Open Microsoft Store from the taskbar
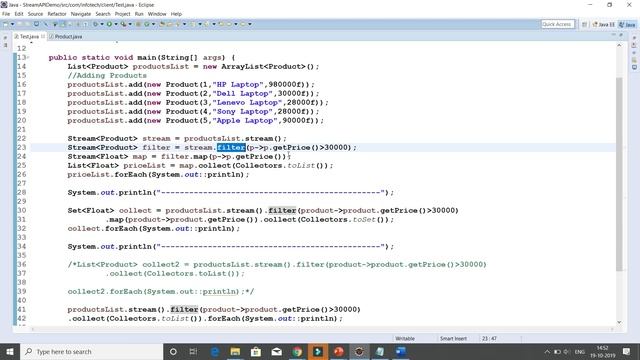This screenshot has height=360, width=640. point(256,351)
